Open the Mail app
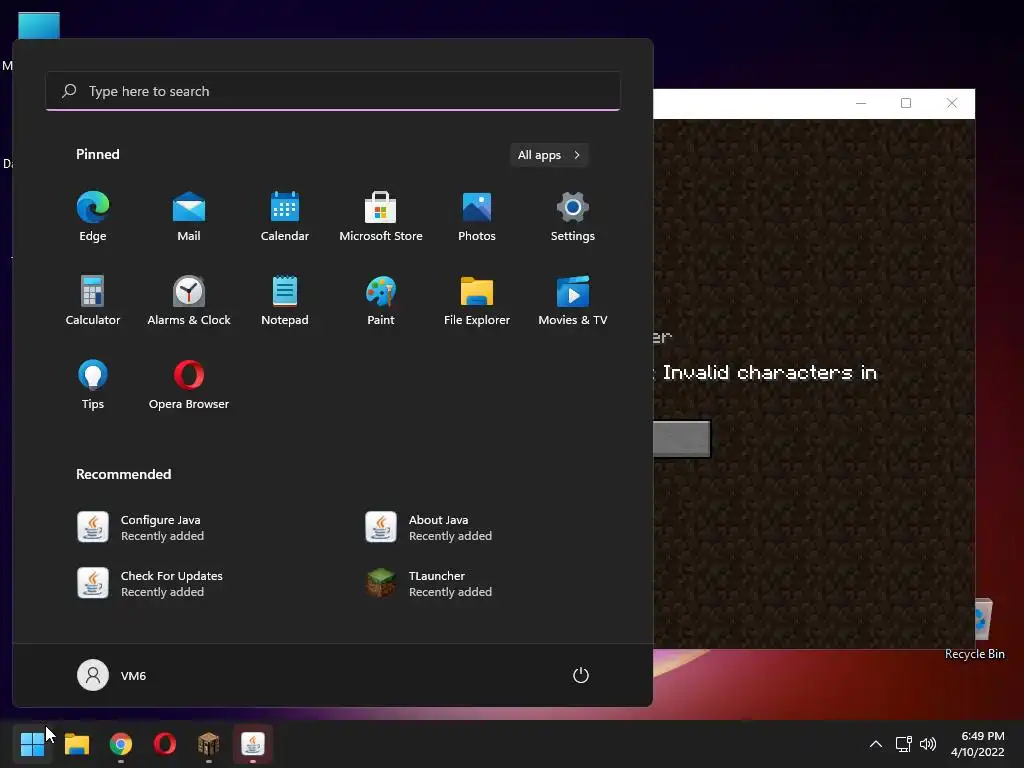The height and width of the screenshot is (768, 1024). point(189,216)
